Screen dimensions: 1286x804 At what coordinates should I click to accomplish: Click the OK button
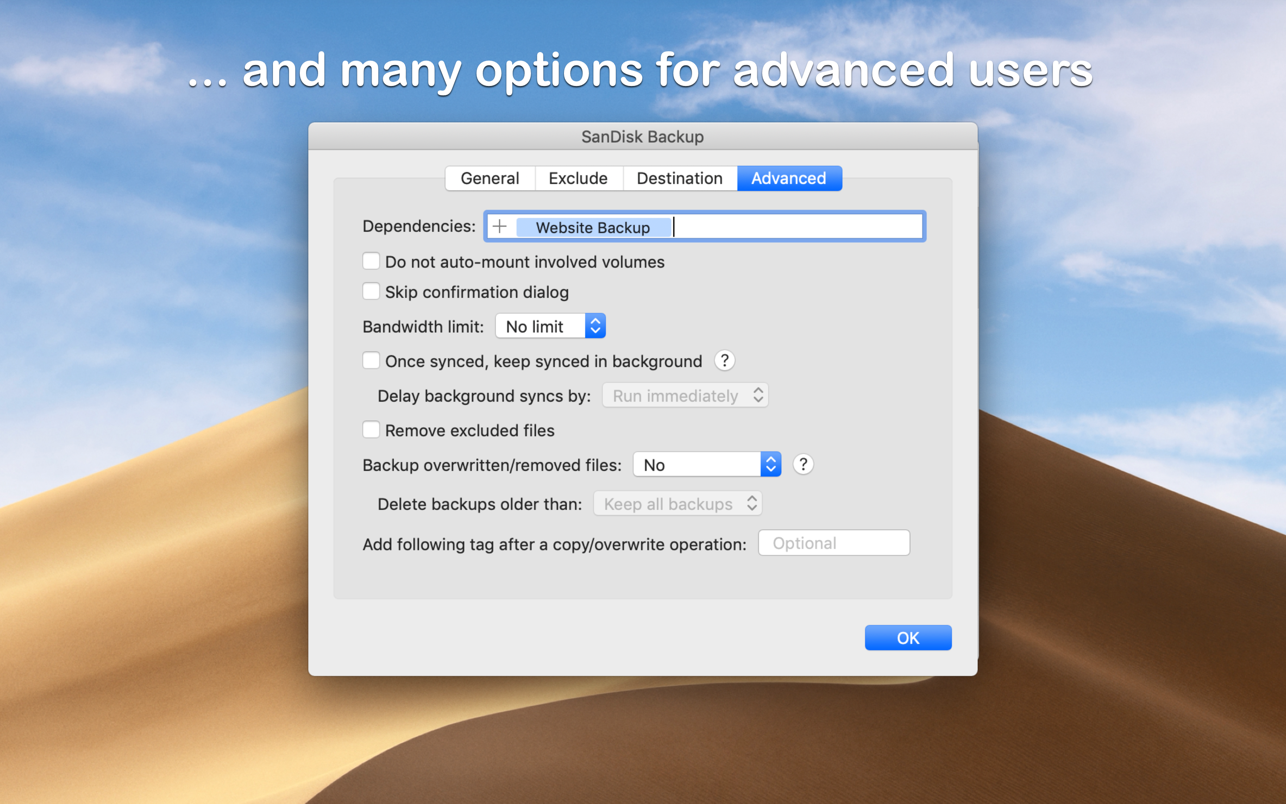point(908,638)
